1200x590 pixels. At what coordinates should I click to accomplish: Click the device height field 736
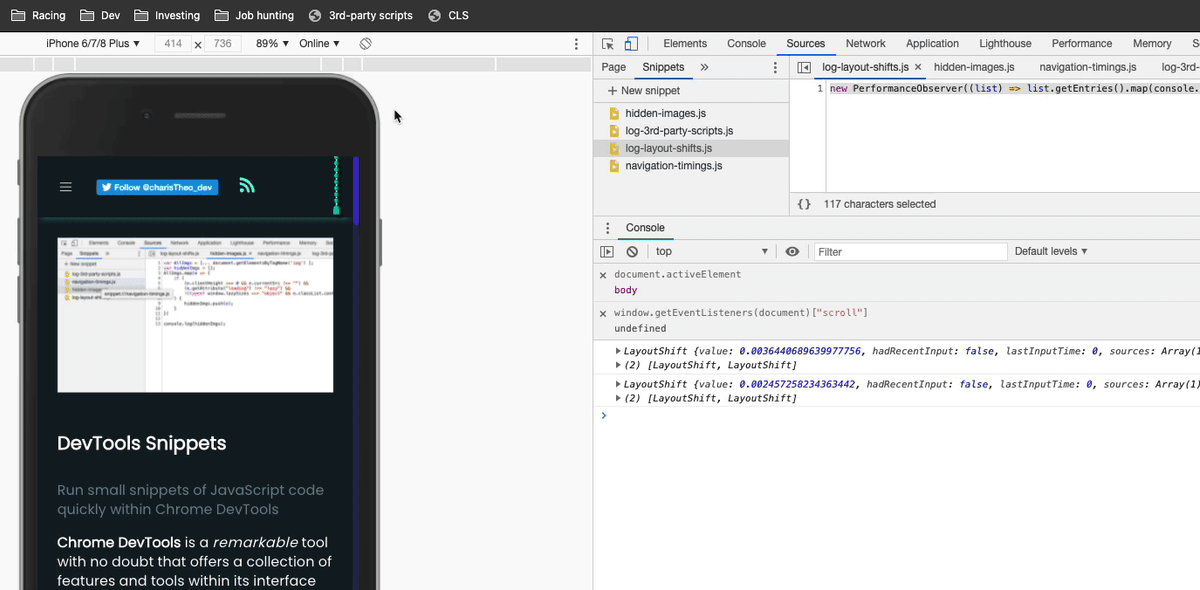tap(222, 44)
